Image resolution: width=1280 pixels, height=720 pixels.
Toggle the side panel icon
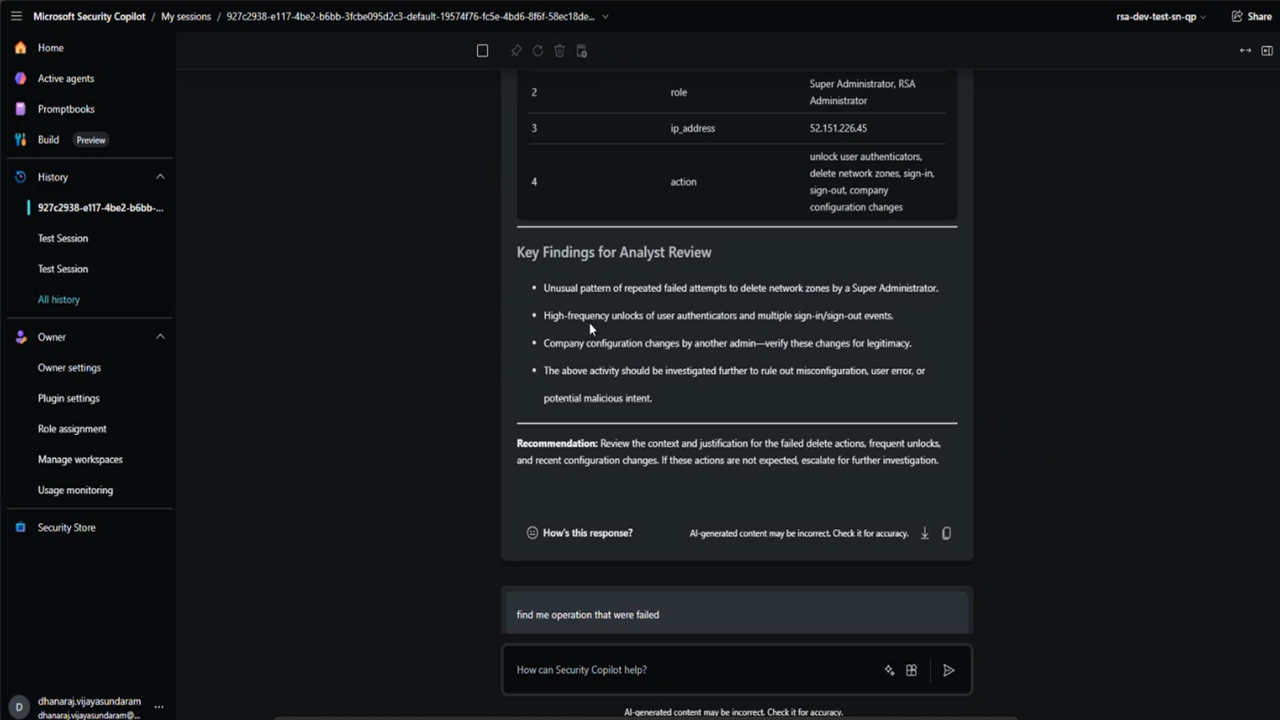[1267, 51]
